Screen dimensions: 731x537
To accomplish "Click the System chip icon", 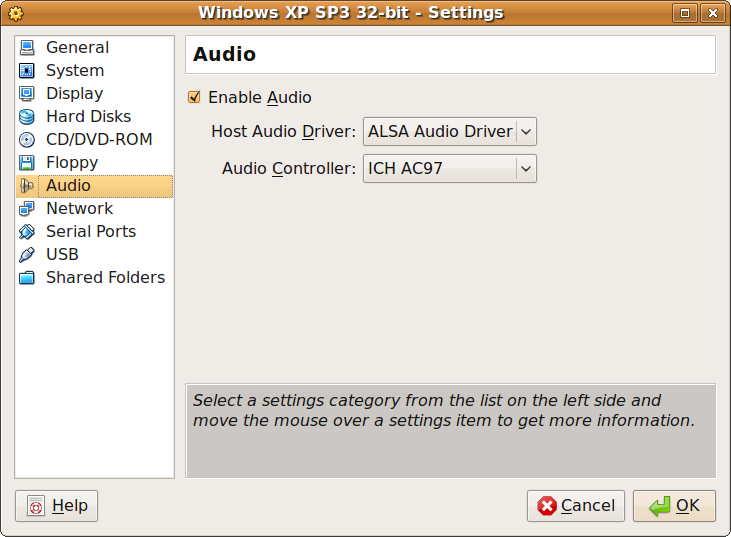I will click(27, 71).
